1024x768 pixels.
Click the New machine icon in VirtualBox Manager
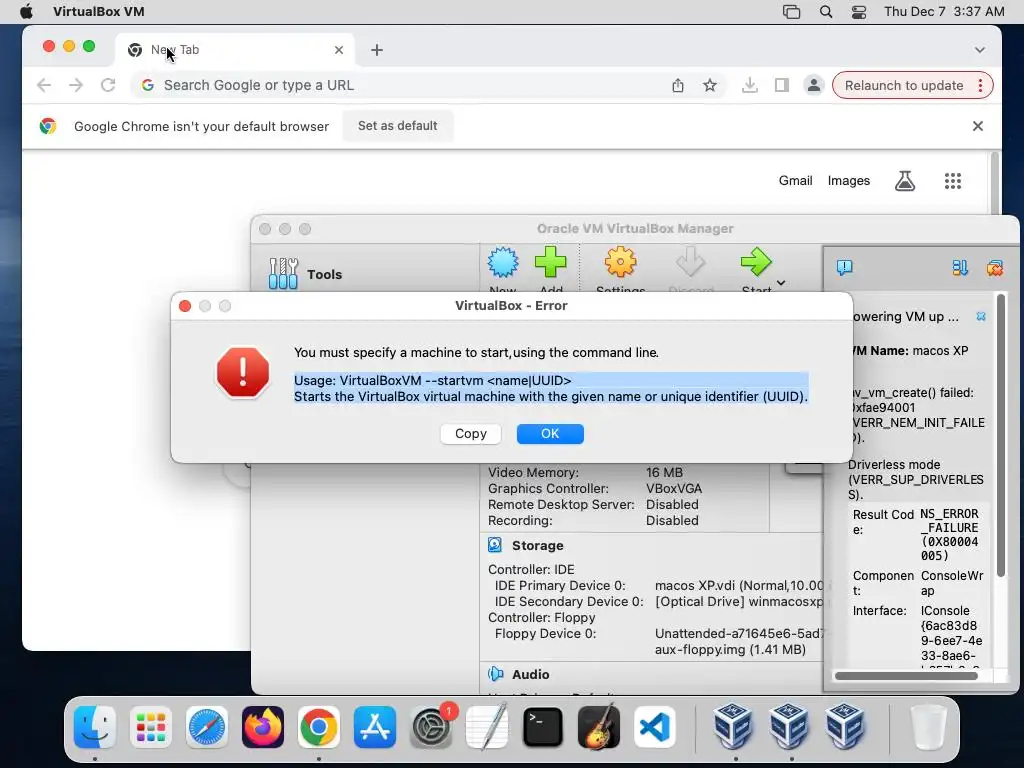[503, 263]
